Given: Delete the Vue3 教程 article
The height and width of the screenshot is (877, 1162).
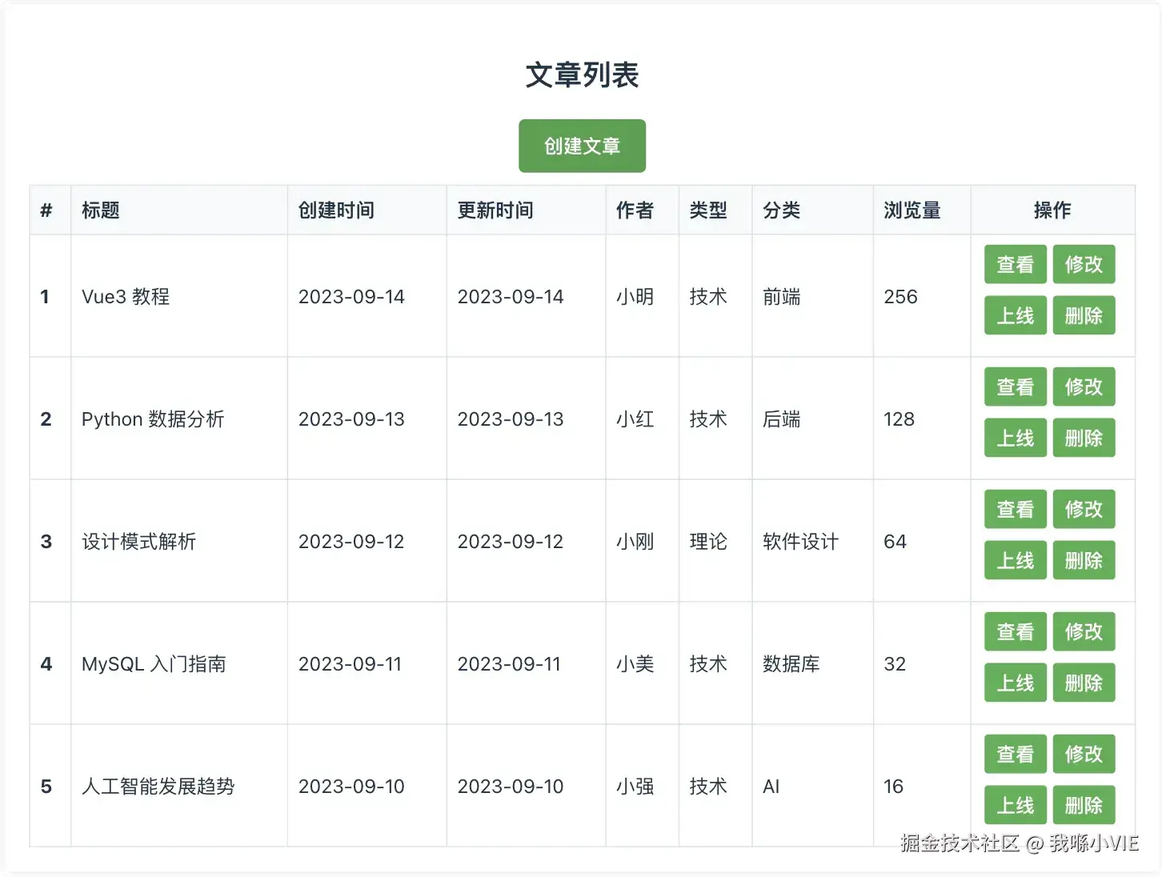Looking at the screenshot, I should click(x=1083, y=316).
